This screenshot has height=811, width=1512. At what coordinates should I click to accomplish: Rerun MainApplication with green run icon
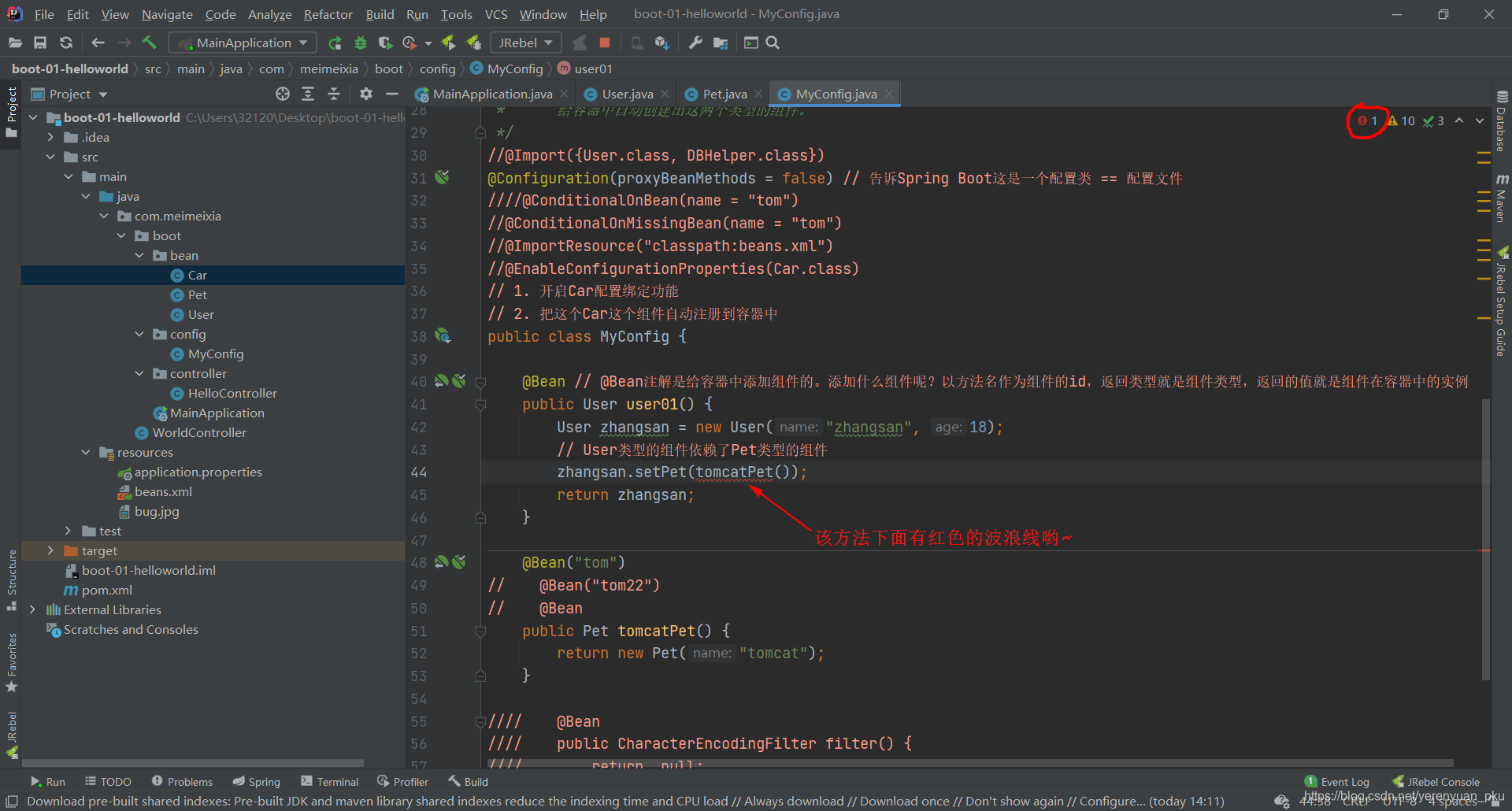335,43
